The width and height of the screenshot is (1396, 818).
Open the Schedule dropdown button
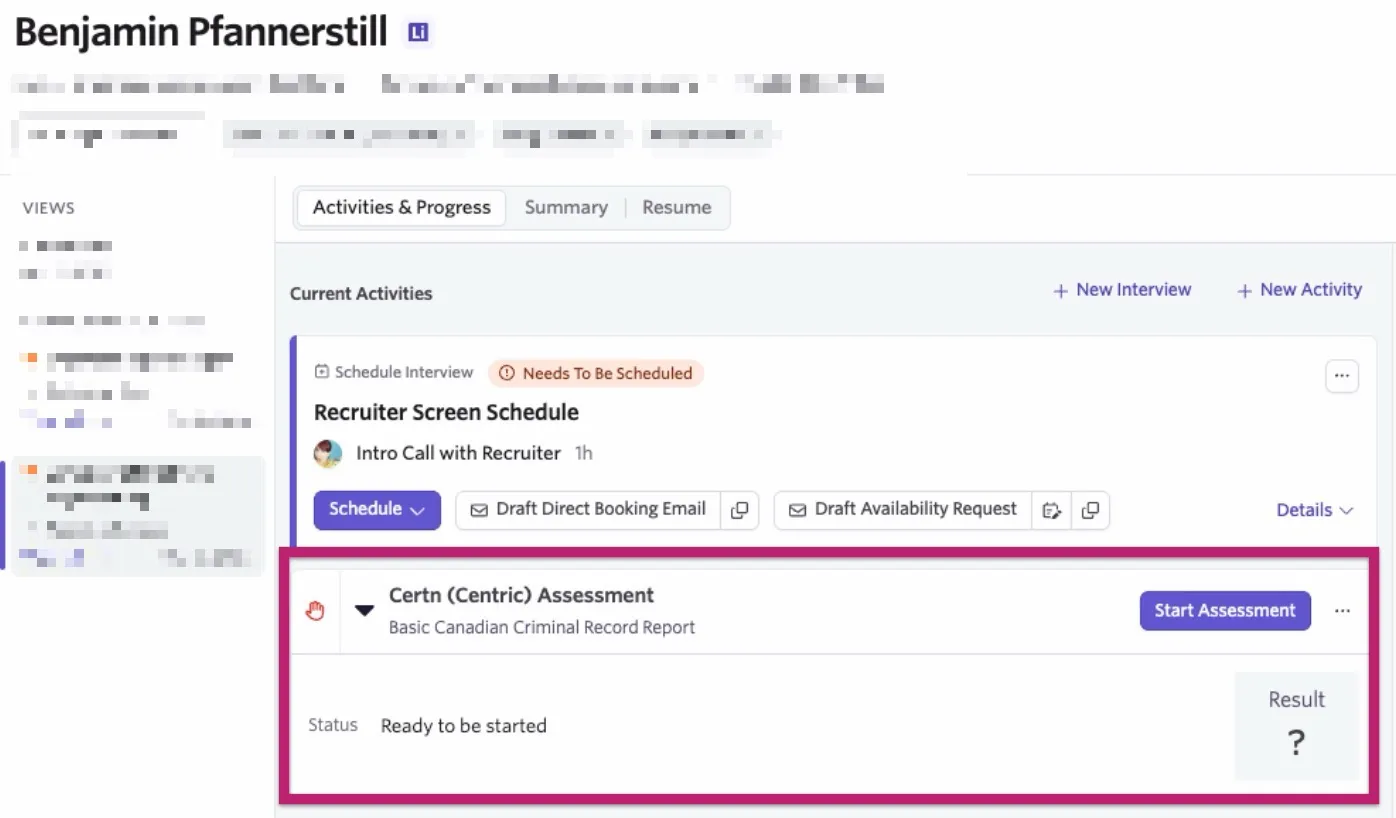tap(377, 509)
